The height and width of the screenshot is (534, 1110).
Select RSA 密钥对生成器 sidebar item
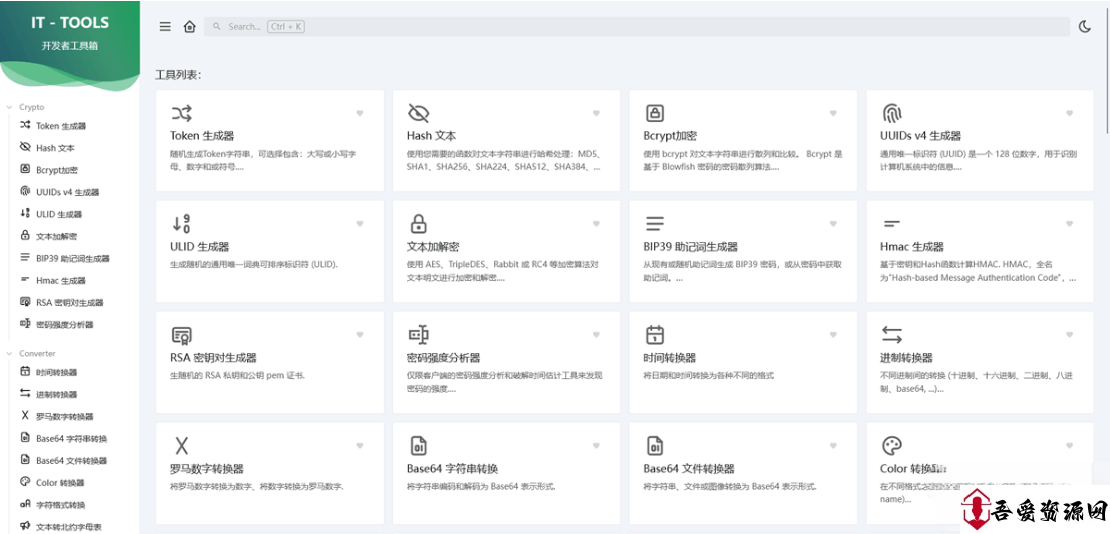[x=70, y=302]
